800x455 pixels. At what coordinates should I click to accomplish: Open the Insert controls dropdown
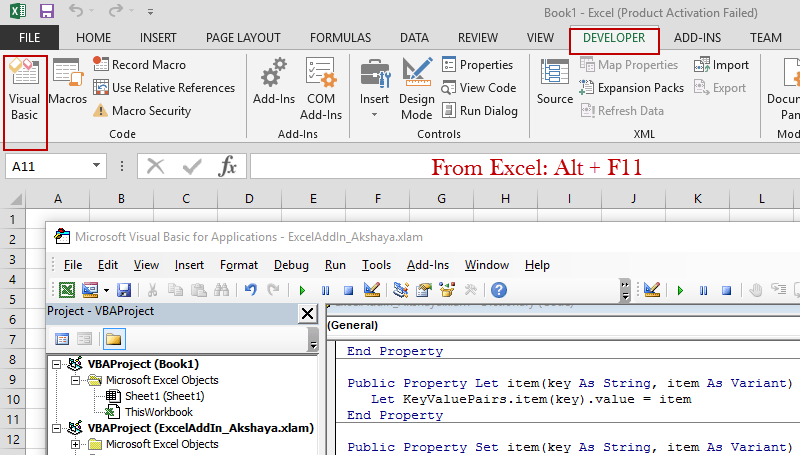[374, 89]
